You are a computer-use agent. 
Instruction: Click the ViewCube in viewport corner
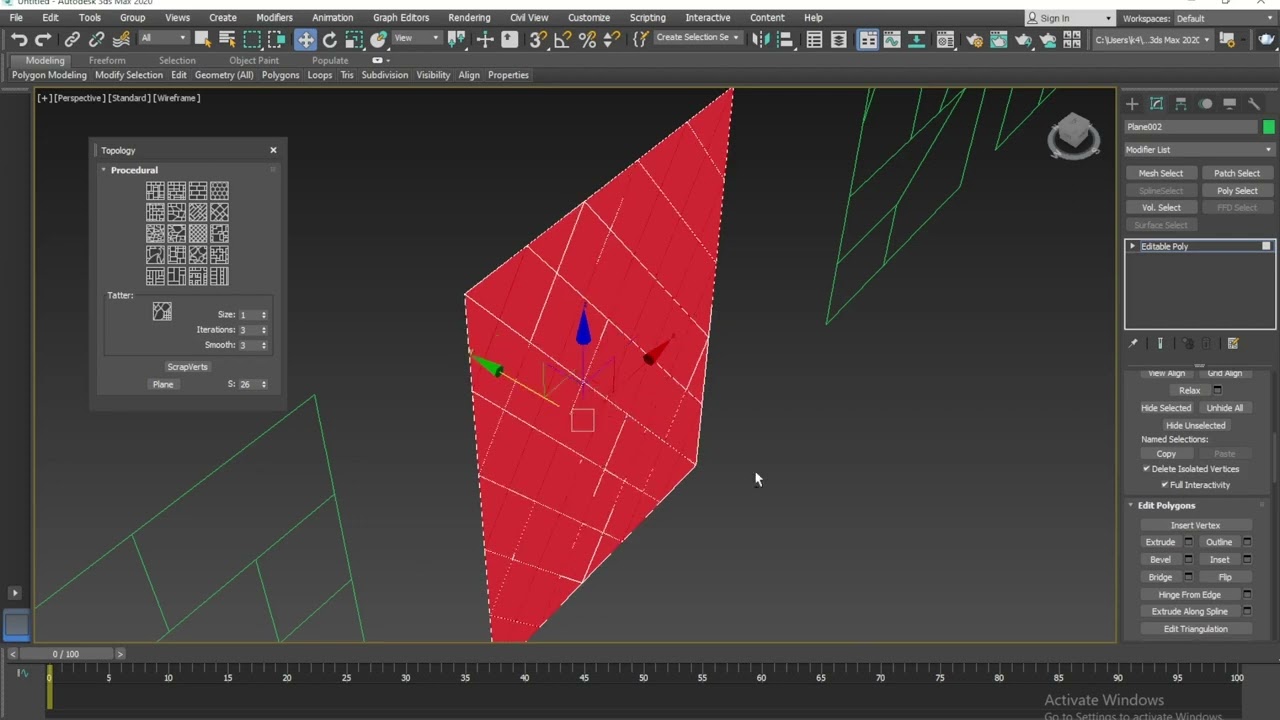click(1073, 135)
